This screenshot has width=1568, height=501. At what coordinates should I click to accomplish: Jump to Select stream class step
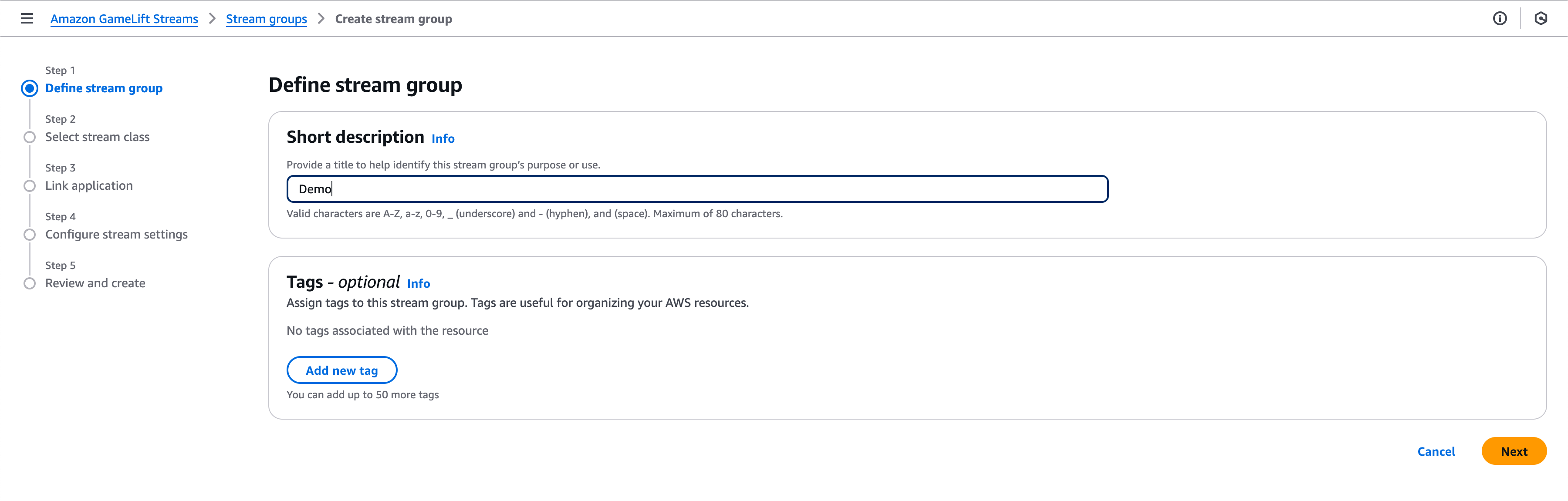click(x=98, y=137)
